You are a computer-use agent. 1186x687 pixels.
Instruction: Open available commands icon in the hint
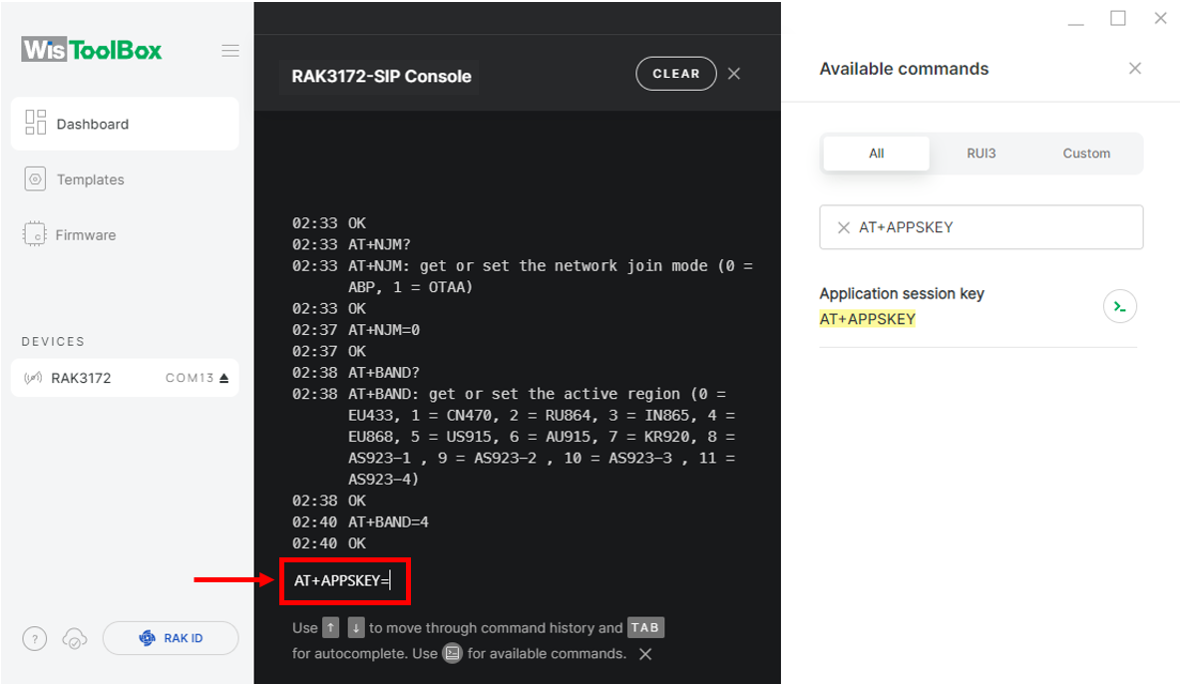452,653
